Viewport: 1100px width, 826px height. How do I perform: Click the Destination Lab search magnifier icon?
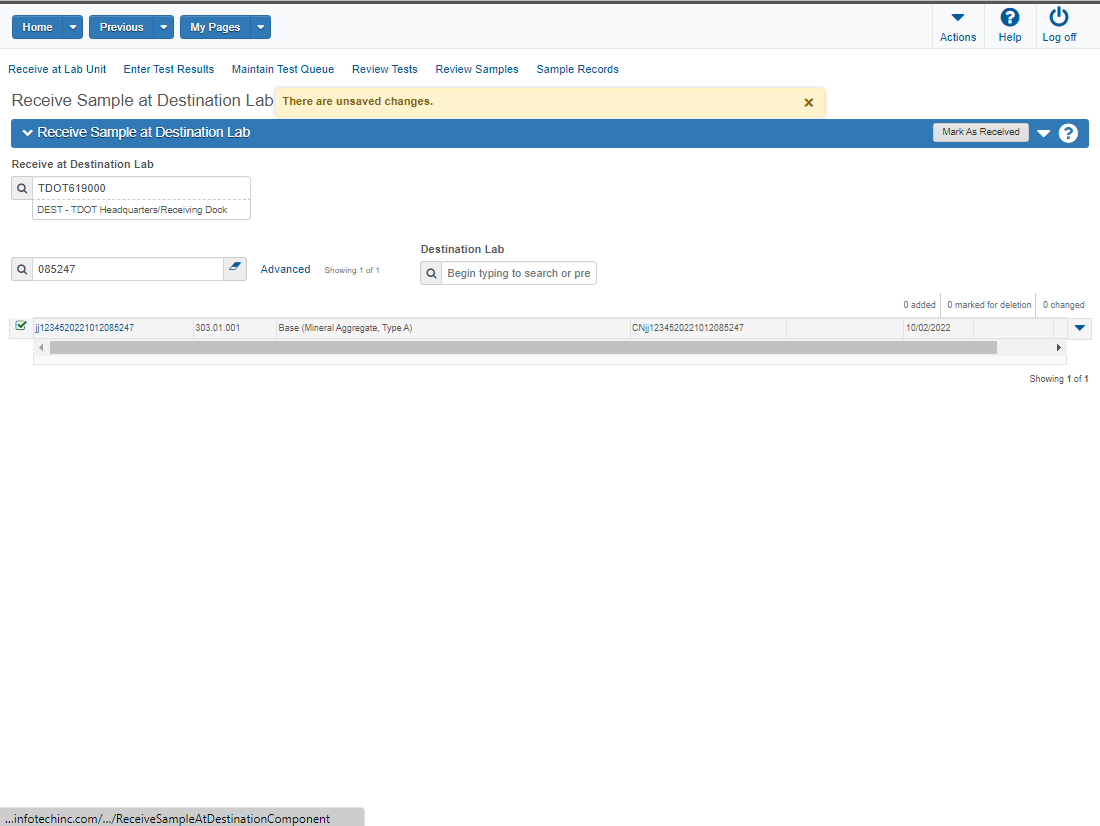click(x=431, y=274)
